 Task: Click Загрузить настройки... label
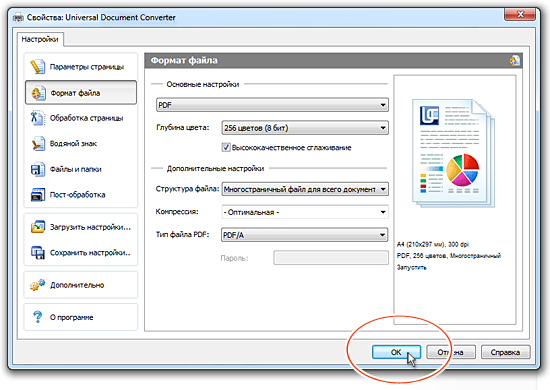point(90,227)
